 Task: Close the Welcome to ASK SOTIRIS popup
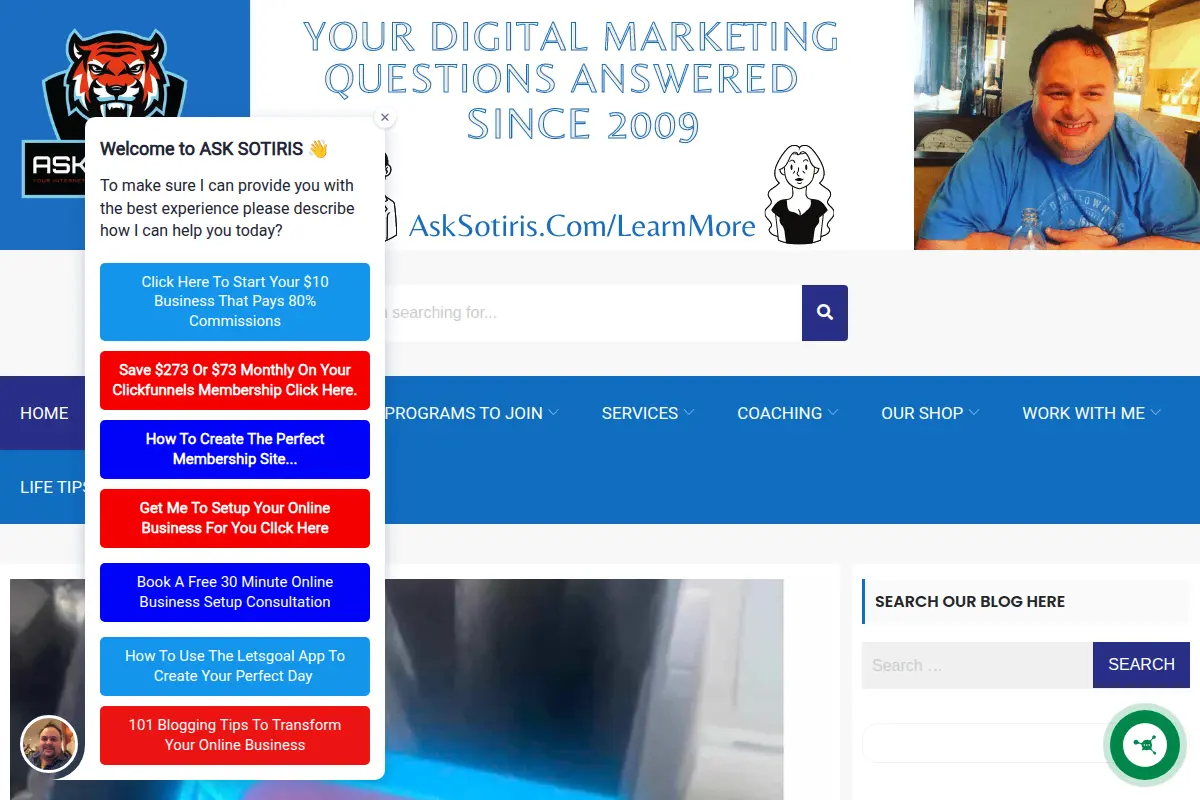[385, 117]
